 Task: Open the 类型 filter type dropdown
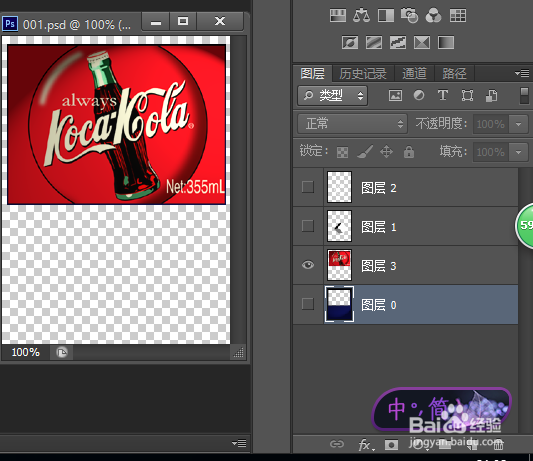tap(332, 96)
